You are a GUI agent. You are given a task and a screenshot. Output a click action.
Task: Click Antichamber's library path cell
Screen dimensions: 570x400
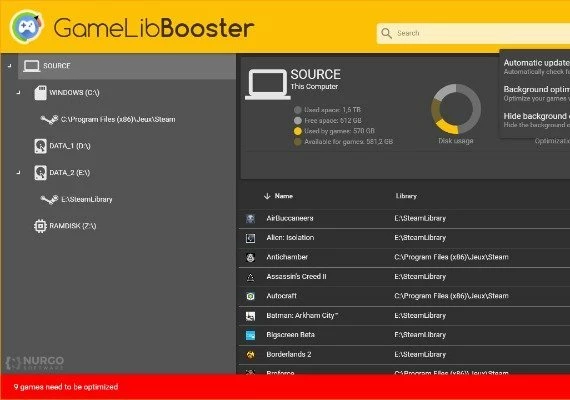pyautogui.click(x=451, y=257)
